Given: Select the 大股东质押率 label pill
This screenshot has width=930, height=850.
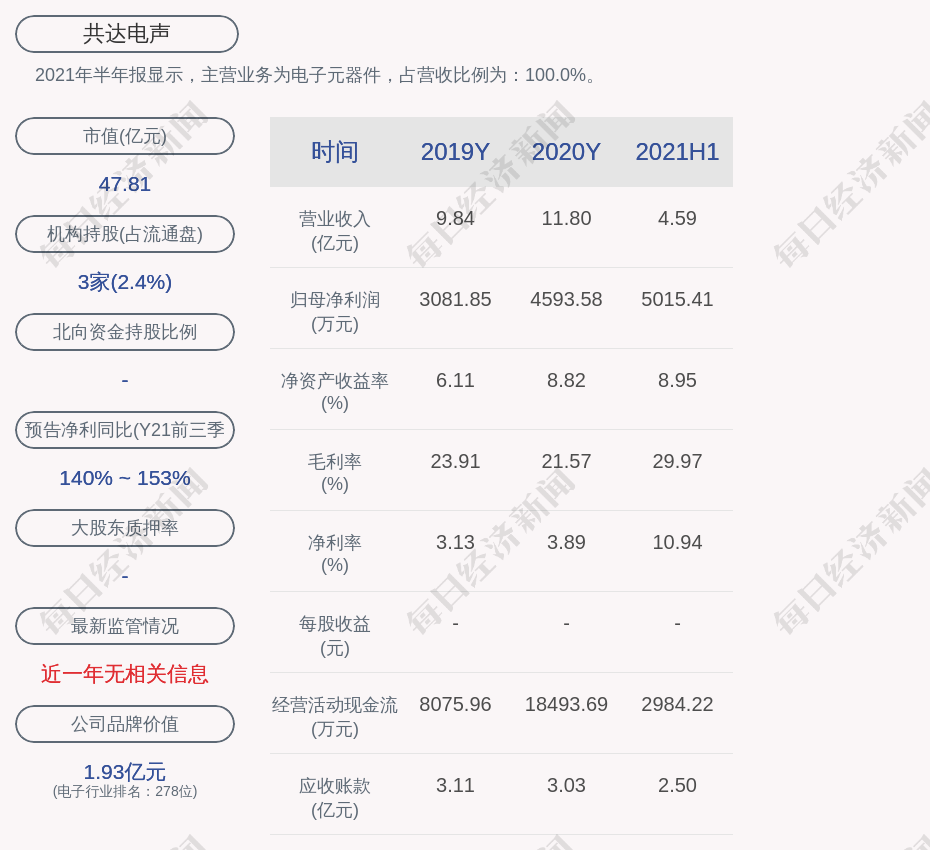Looking at the screenshot, I should [x=125, y=528].
